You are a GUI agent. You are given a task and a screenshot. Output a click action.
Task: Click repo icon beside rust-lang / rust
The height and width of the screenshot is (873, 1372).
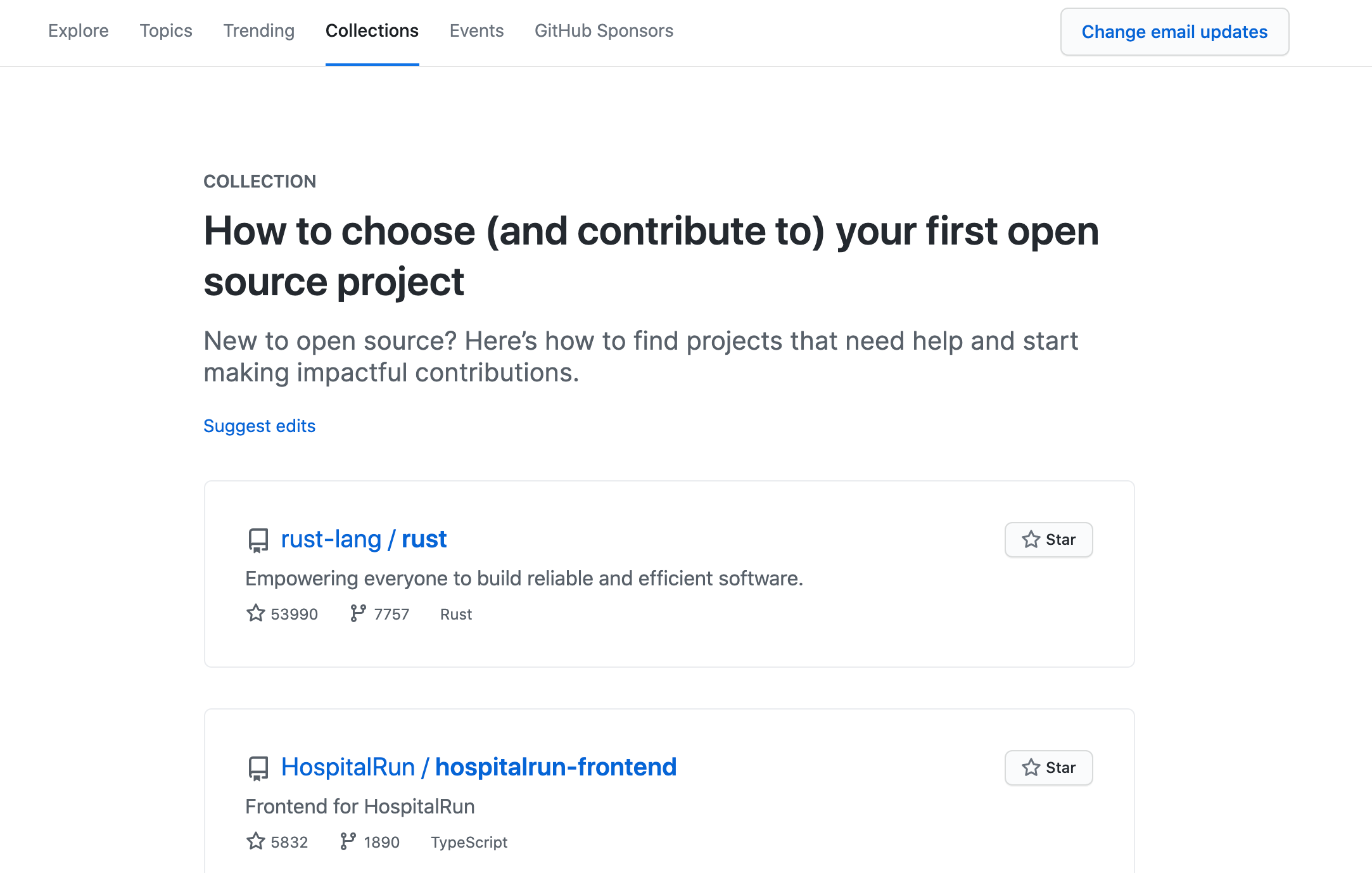[x=258, y=540]
